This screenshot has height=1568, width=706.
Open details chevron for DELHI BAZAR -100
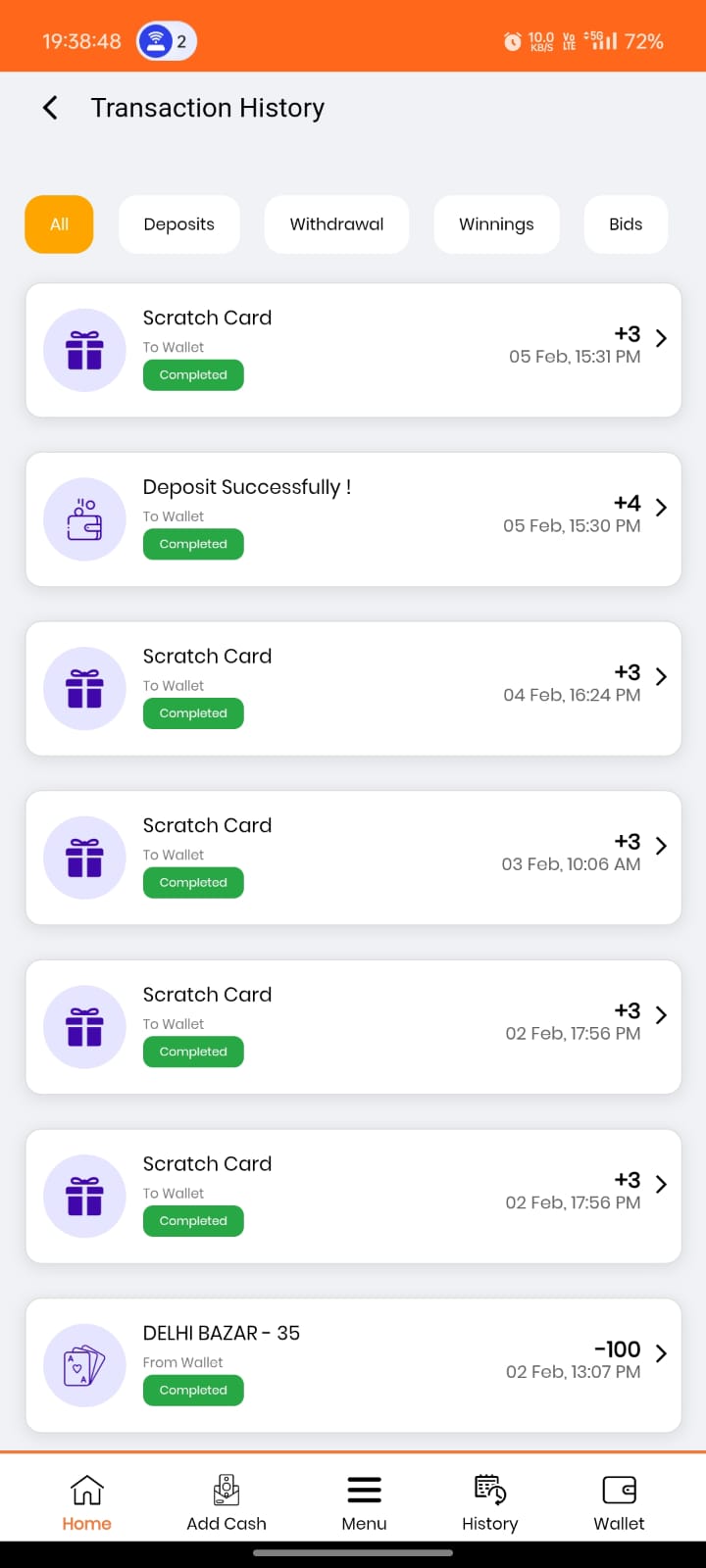661,1353
